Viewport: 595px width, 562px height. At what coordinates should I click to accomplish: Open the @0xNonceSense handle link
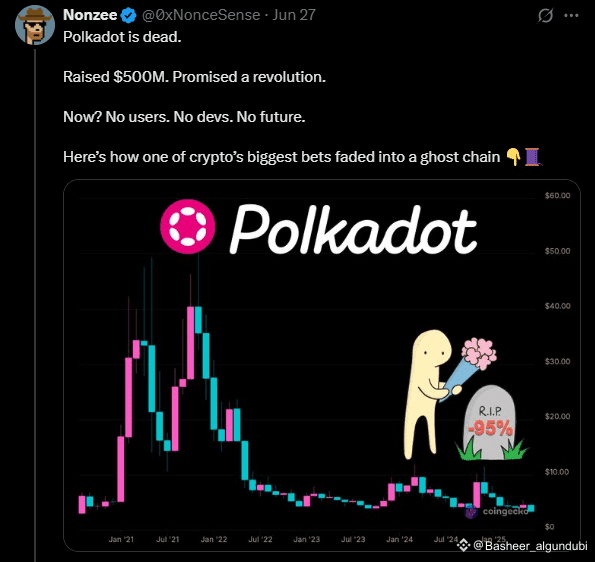[201, 15]
